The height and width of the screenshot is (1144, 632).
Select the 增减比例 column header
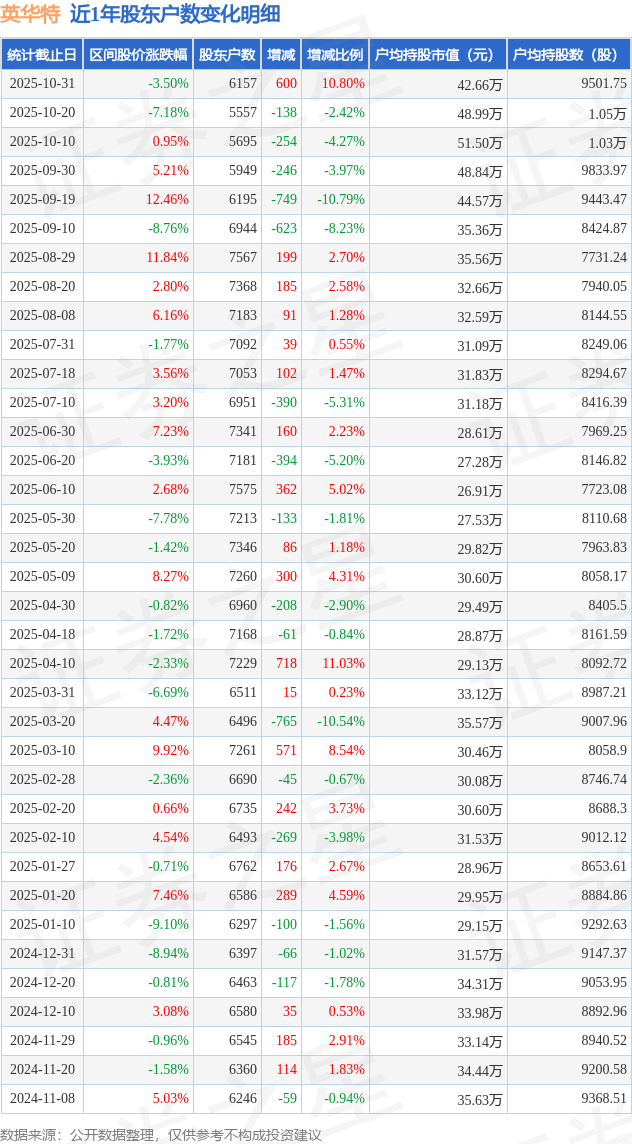[335, 55]
